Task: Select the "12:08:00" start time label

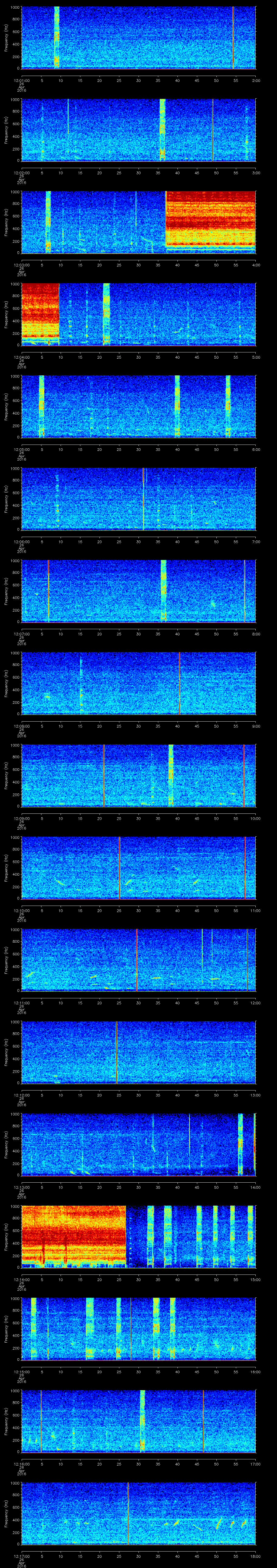Action: (21, 726)
